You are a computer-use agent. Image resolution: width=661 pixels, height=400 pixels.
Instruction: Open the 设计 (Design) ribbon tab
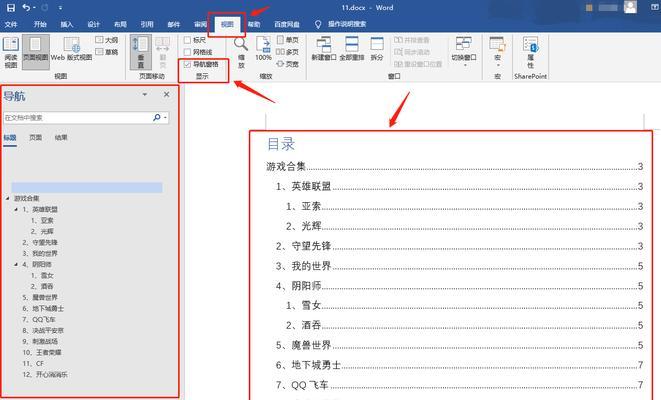click(x=94, y=24)
